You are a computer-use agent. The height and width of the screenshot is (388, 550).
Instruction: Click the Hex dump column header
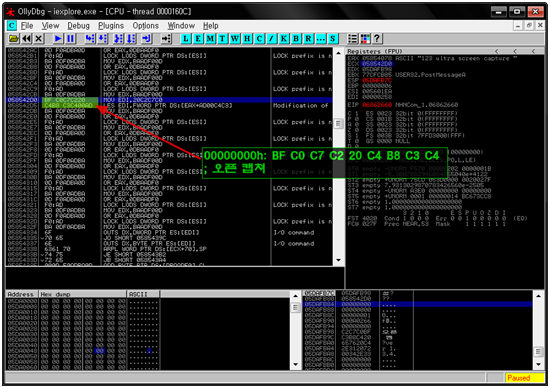[x=82, y=294]
